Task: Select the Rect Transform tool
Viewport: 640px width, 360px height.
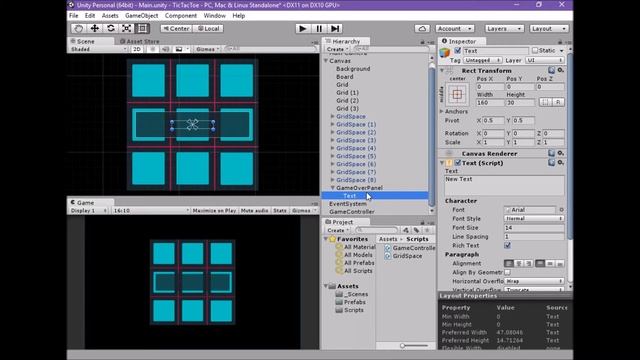Action: (x=142, y=29)
